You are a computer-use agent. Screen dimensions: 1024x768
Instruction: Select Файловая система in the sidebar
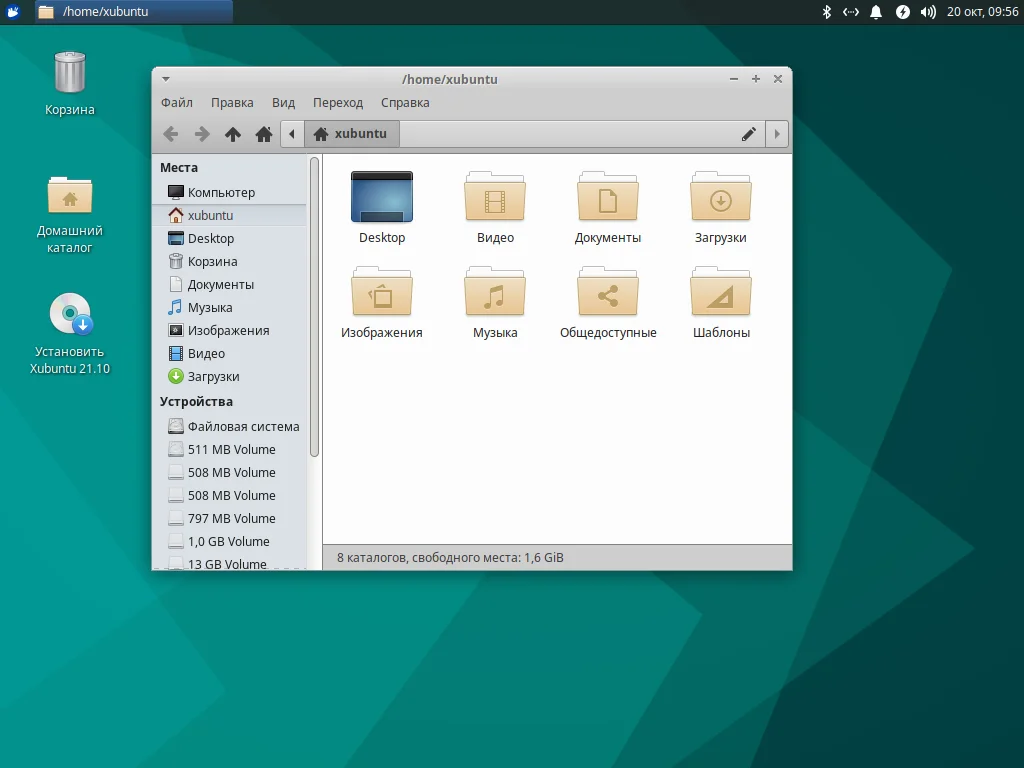coord(242,426)
